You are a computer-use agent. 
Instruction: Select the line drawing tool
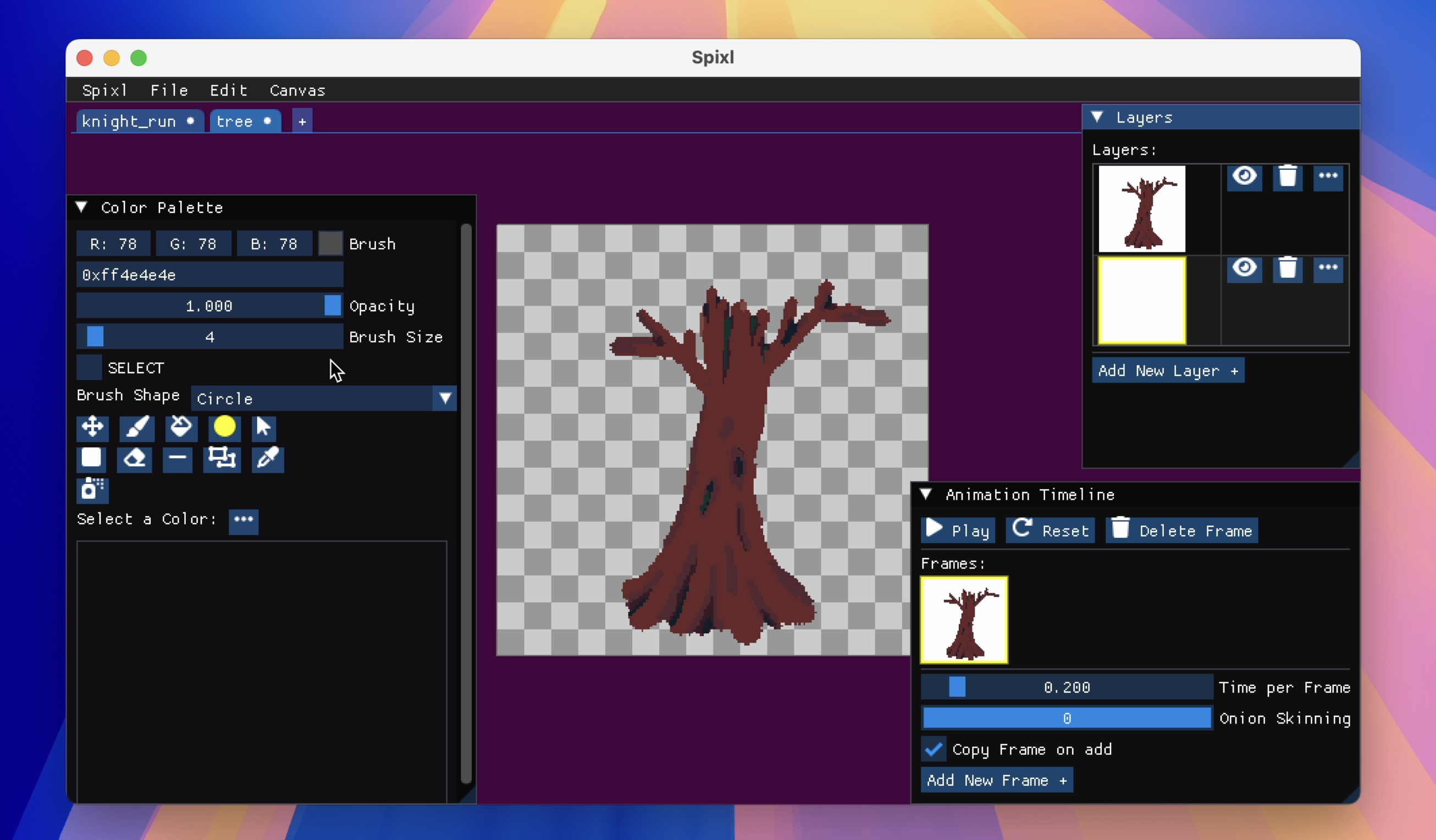click(x=177, y=458)
